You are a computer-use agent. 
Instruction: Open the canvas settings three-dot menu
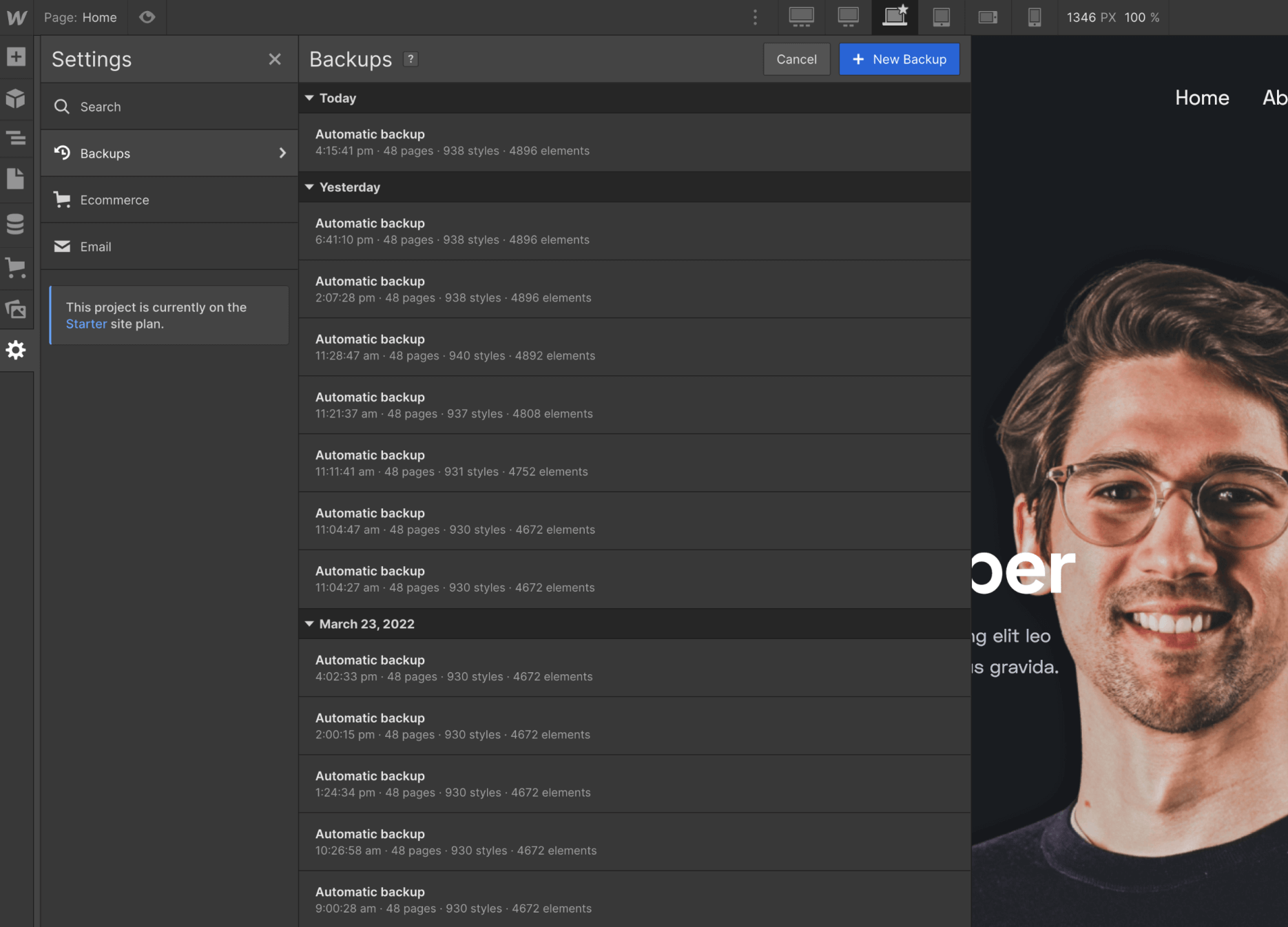[755, 17]
